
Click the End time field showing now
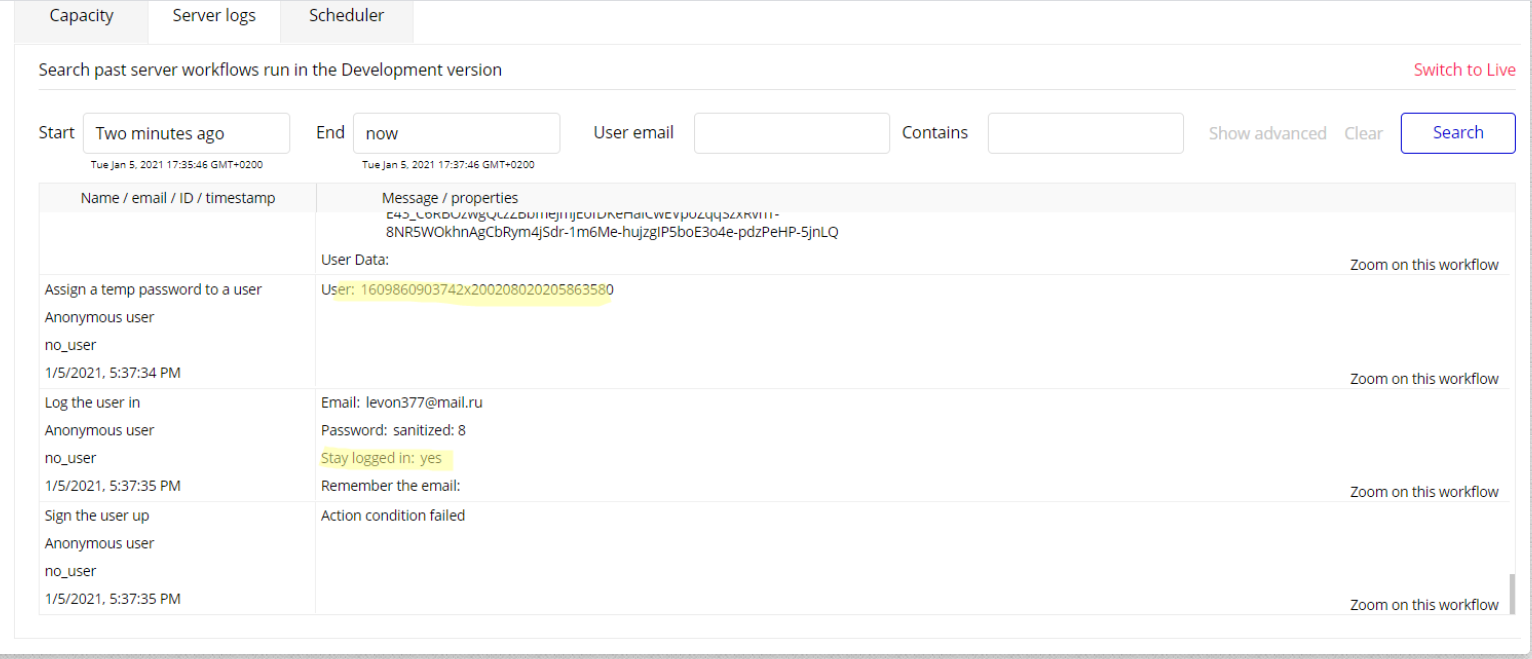[x=456, y=133]
